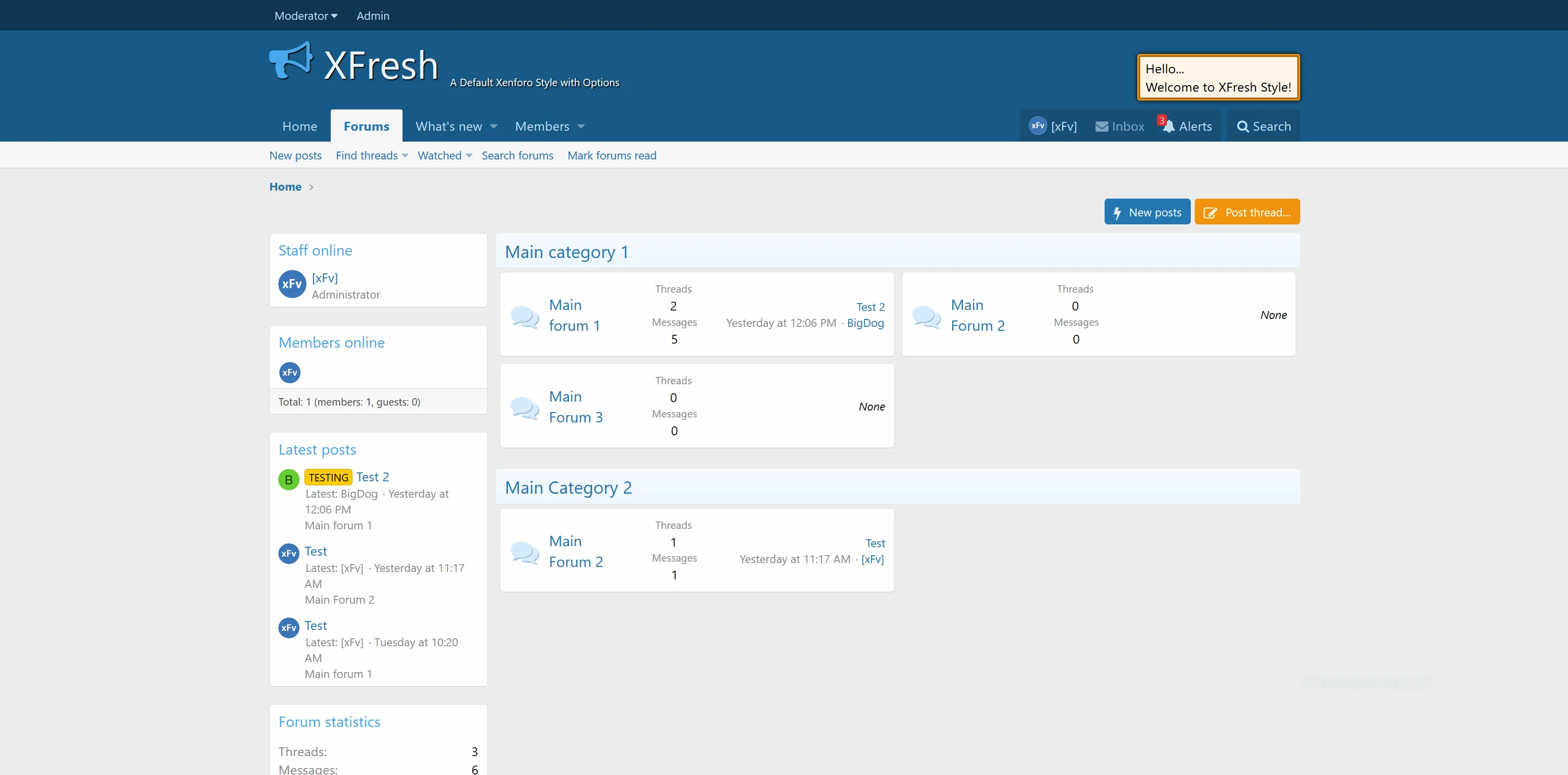Click Search forums link
Viewport: 1568px width, 775px height.
517,155
